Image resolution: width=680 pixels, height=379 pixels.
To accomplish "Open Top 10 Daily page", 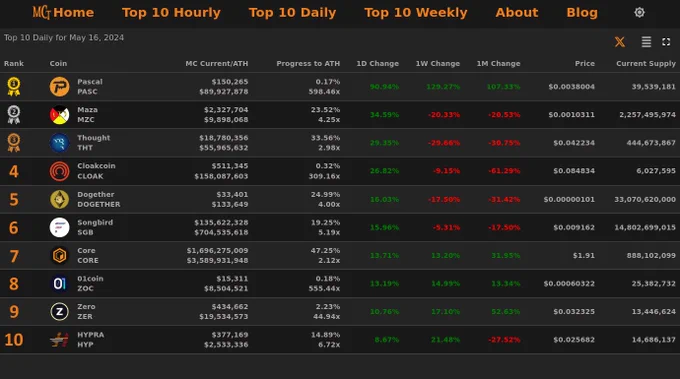I will (292, 13).
